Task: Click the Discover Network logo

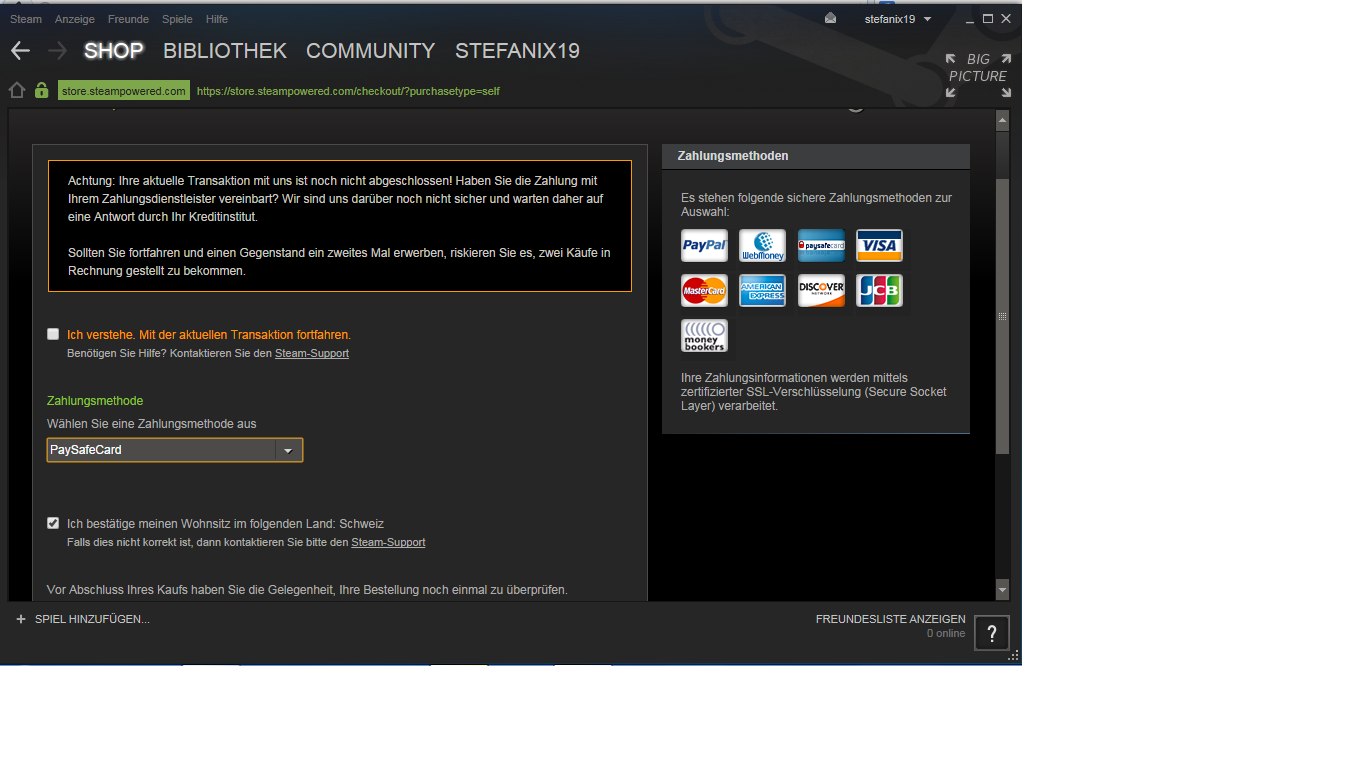Action: click(821, 290)
